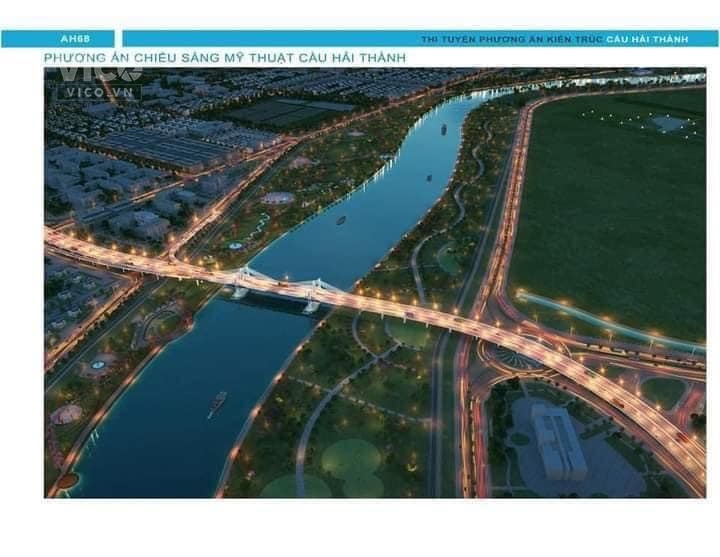Click the AH6B header label
This screenshot has width=720, height=557.
(75, 39)
